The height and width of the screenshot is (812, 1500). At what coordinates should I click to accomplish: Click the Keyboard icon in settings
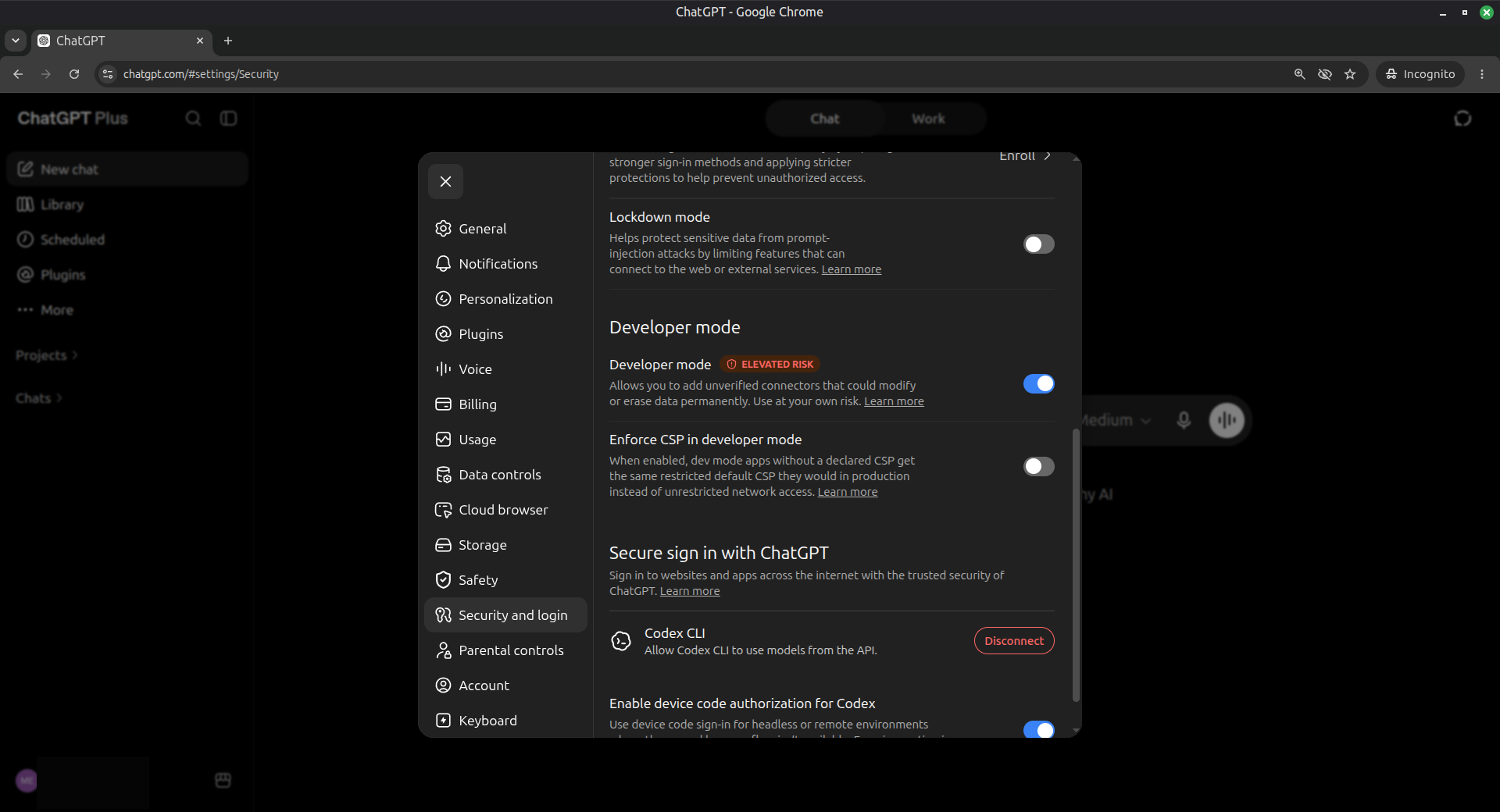coord(443,721)
